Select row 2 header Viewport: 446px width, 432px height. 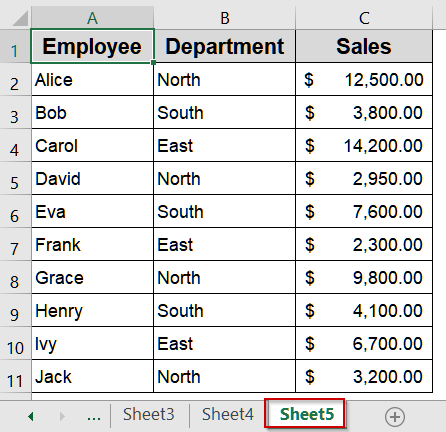pos(15,79)
